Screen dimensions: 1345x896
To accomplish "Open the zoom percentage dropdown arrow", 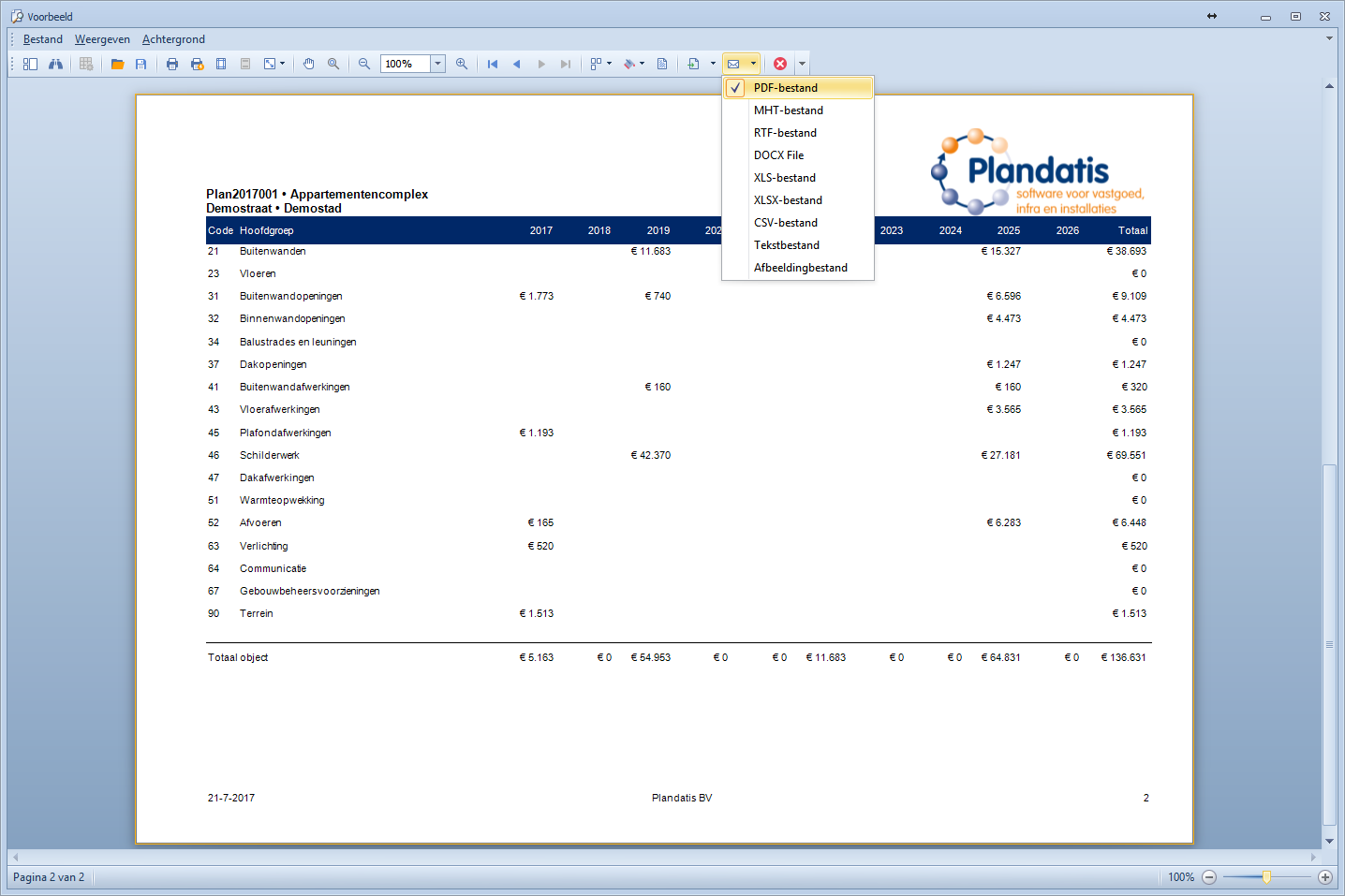I will (437, 64).
